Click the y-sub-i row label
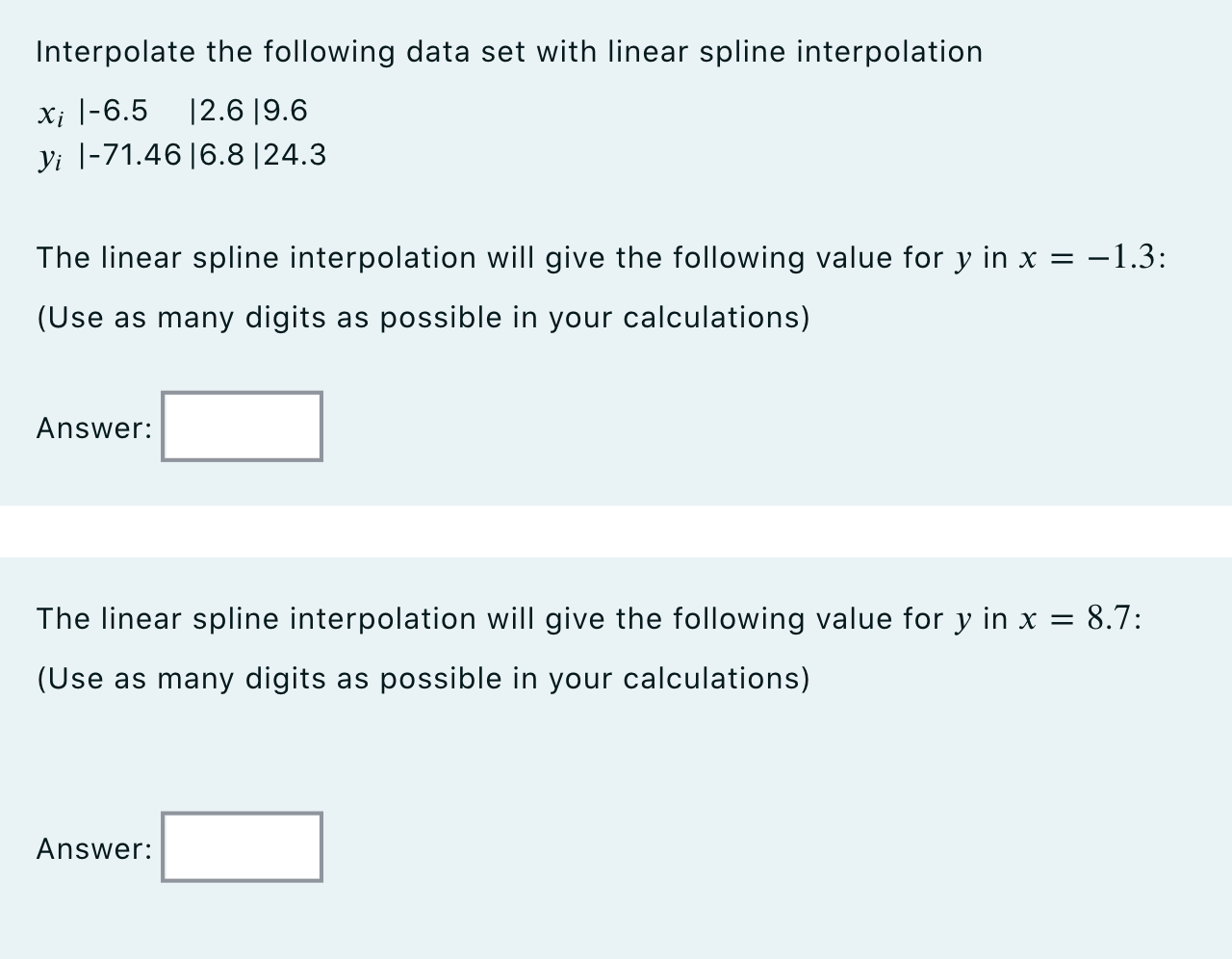 click(x=50, y=158)
